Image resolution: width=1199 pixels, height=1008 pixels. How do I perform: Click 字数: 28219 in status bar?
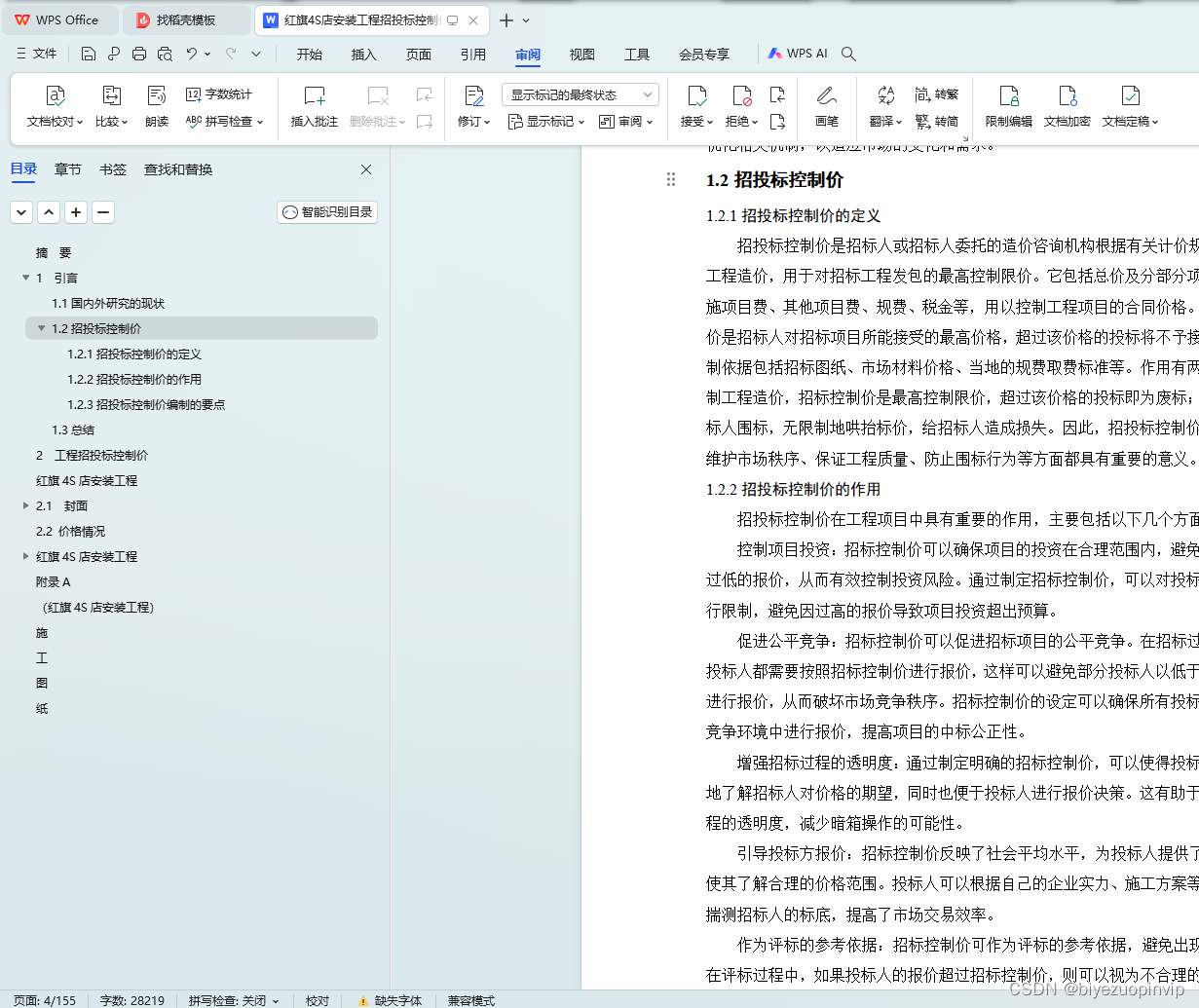point(132,1000)
